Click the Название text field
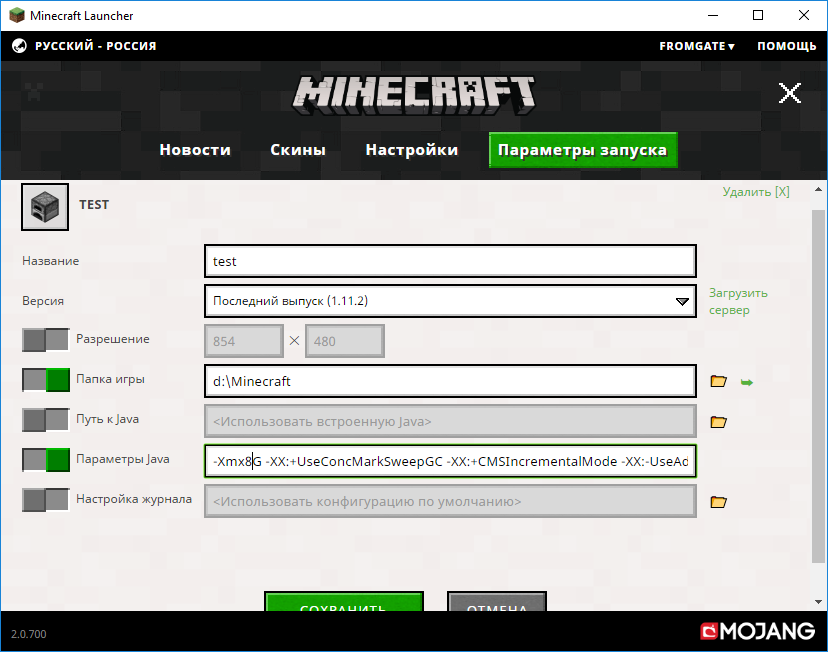The width and height of the screenshot is (828, 652). (x=449, y=261)
